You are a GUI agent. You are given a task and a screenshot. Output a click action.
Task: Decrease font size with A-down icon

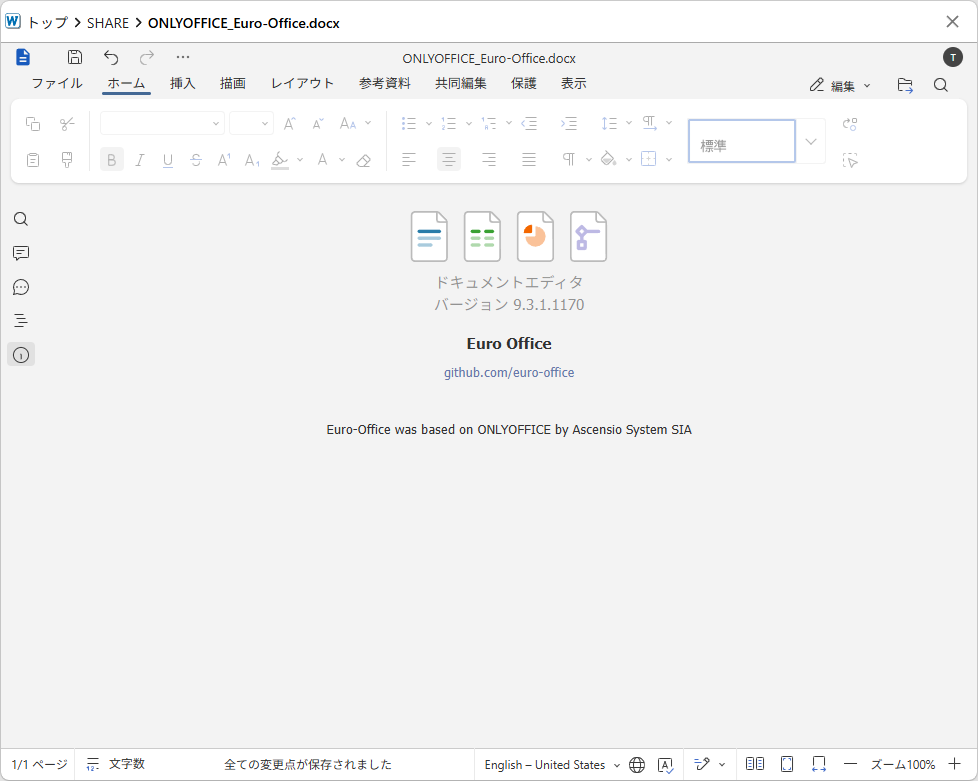[x=318, y=124]
